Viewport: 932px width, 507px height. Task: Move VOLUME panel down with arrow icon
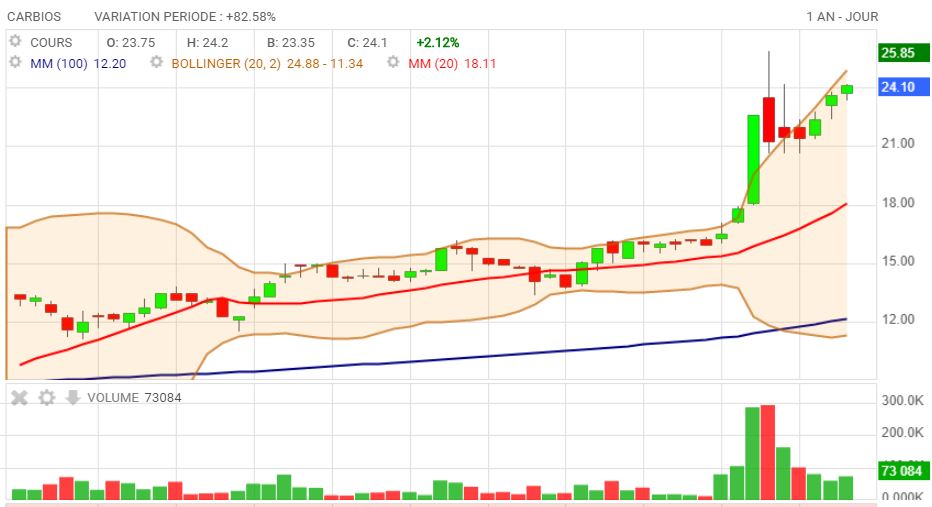pos(72,397)
